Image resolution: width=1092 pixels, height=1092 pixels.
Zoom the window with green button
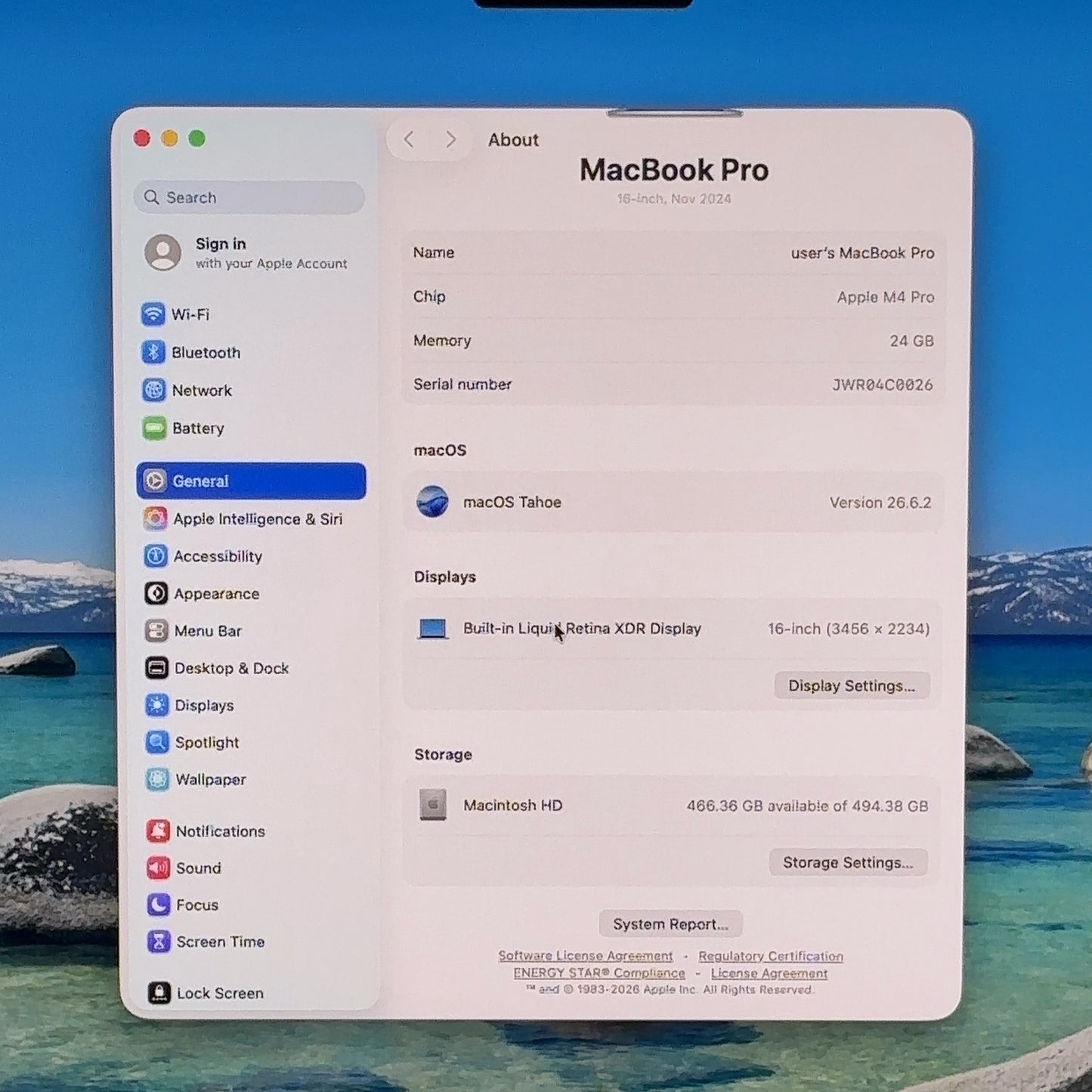pos(197,138)
